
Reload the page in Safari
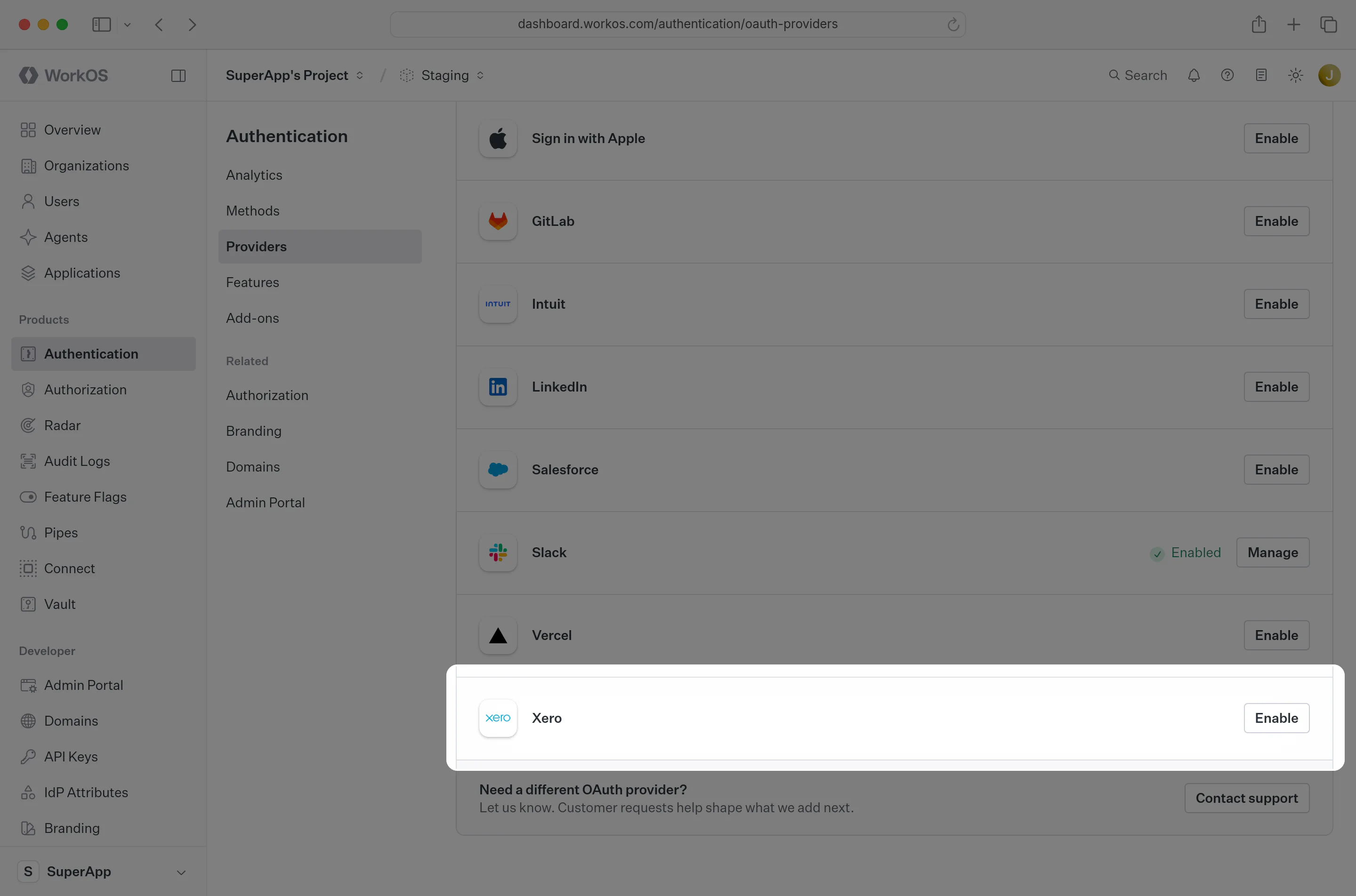point(952,24)
